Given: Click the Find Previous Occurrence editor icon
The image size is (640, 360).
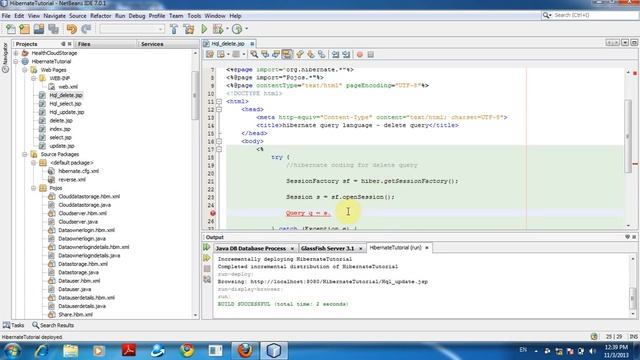Looking at the screenshot, I should click(x=265, y=54).
